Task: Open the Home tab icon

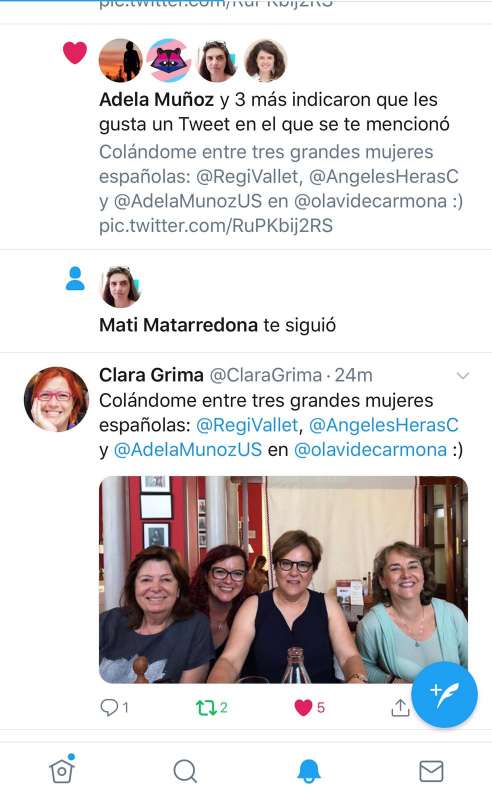Action: pos(62,770)
